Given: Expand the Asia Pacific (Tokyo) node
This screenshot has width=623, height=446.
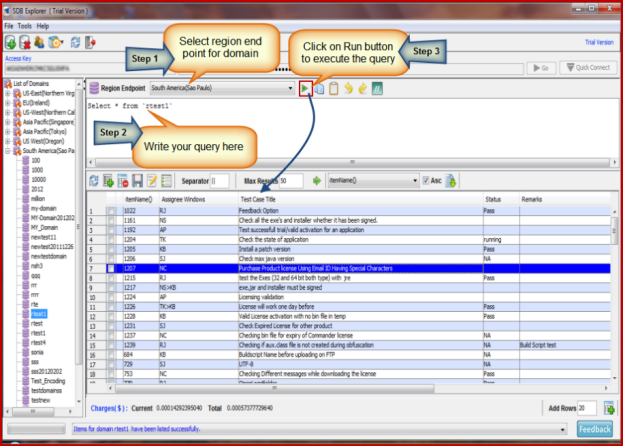Looking at the screenshot, I should pyautogui.click(x=8, y=131).
